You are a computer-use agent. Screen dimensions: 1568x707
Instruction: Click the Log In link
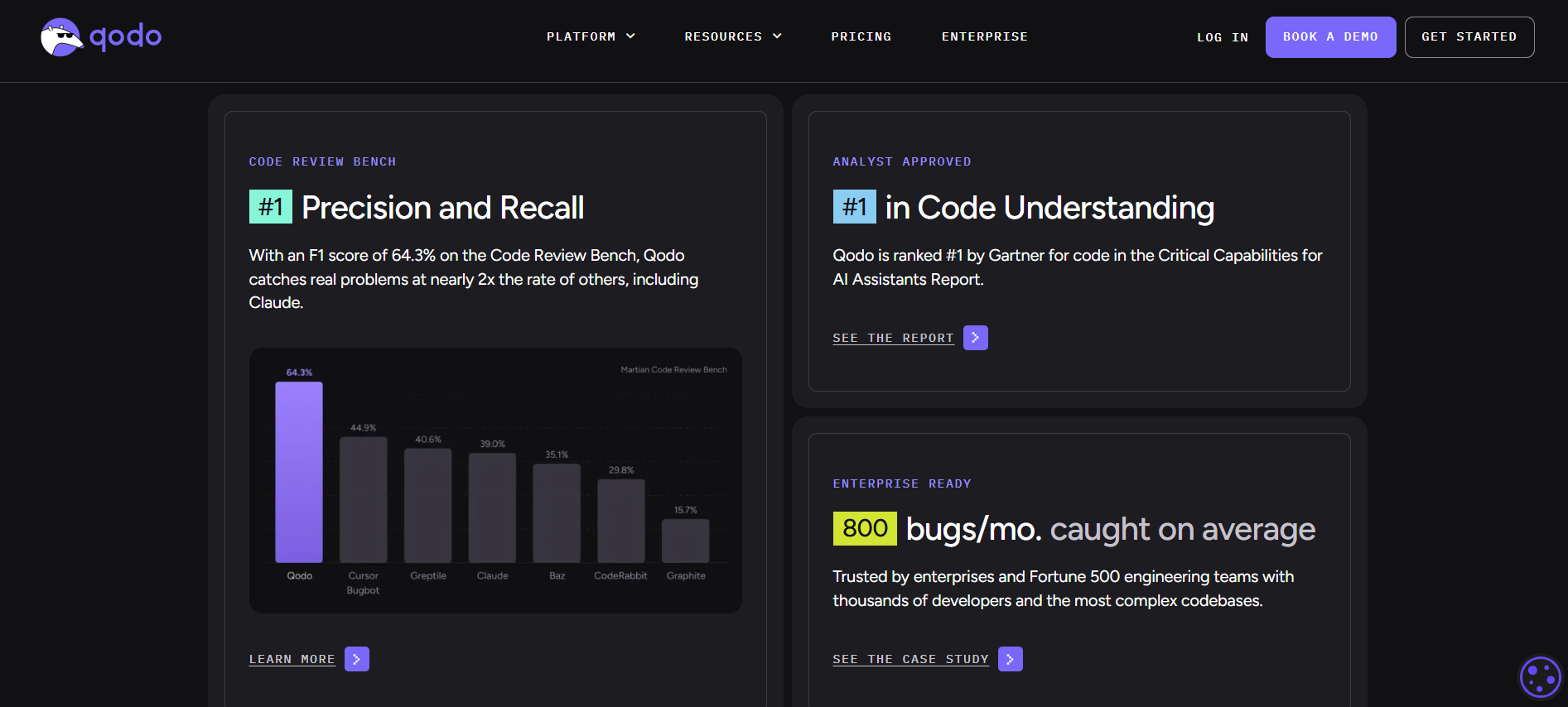pos(1222,37)
